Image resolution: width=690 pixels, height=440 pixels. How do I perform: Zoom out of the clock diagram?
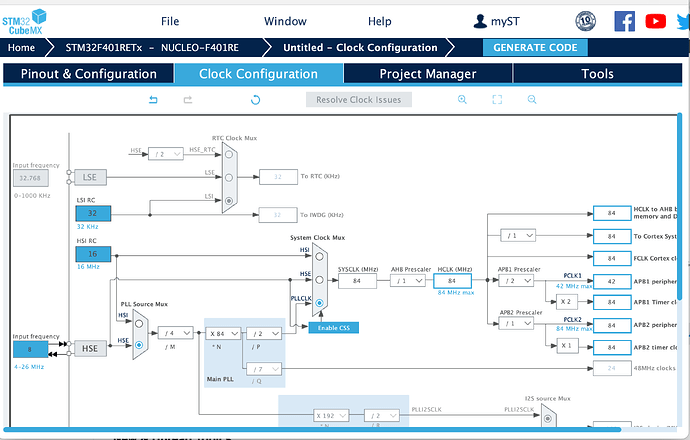coord(532,99)
